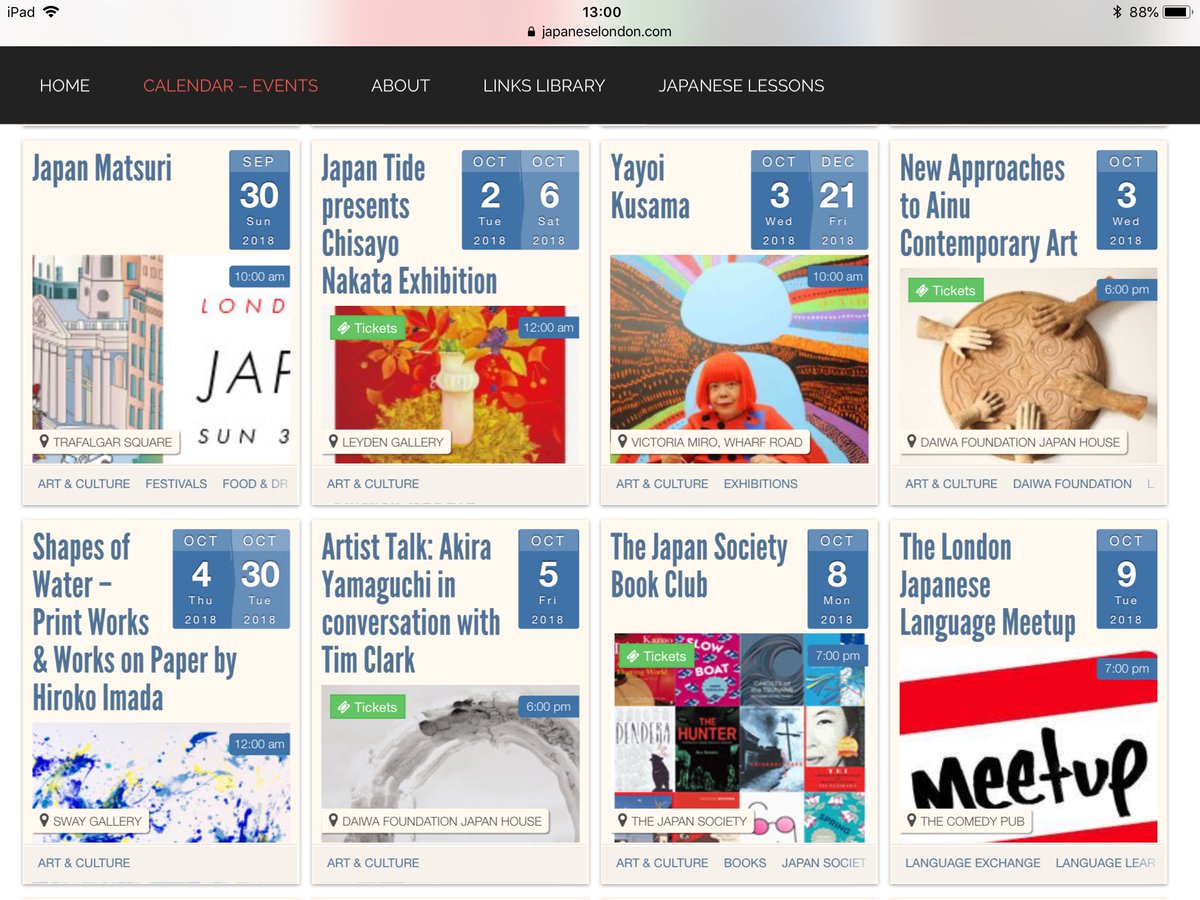Open Artist Talk: Akira Yamaguchi event
1200x900 pixels.
[410, 603]
